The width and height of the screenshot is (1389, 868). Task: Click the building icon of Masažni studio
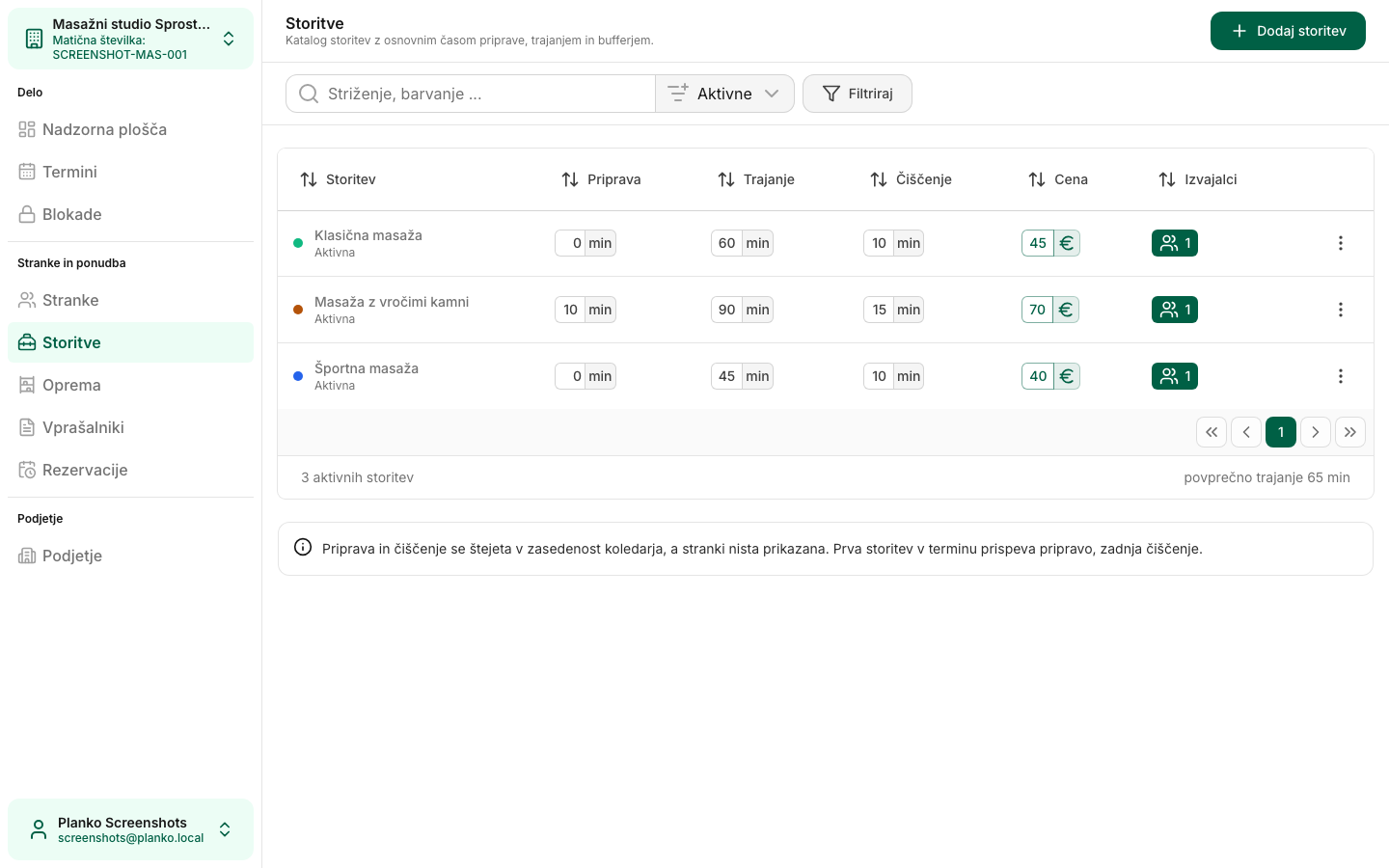(34, 39)
